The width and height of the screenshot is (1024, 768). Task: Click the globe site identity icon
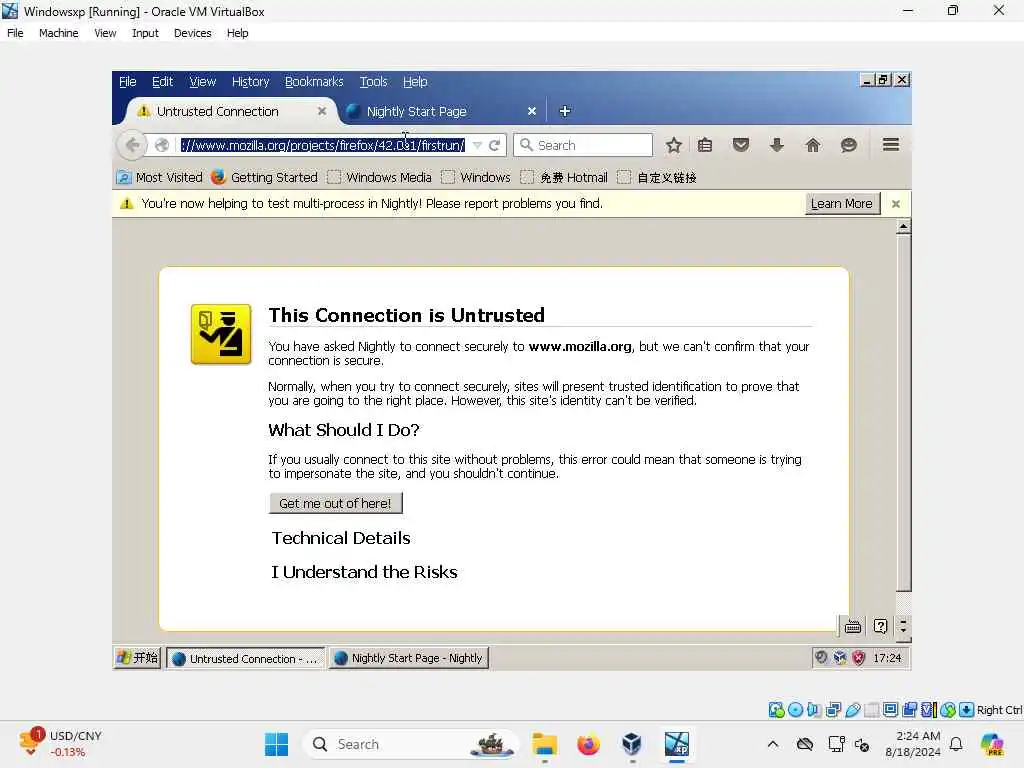pyautogui.click(x=162, y=145)
